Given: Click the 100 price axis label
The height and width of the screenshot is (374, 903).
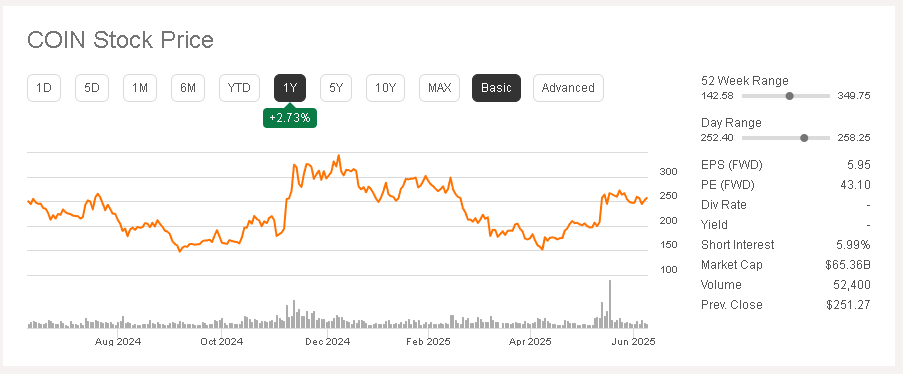Looking at the screenshot, I should tap(669, 270).
